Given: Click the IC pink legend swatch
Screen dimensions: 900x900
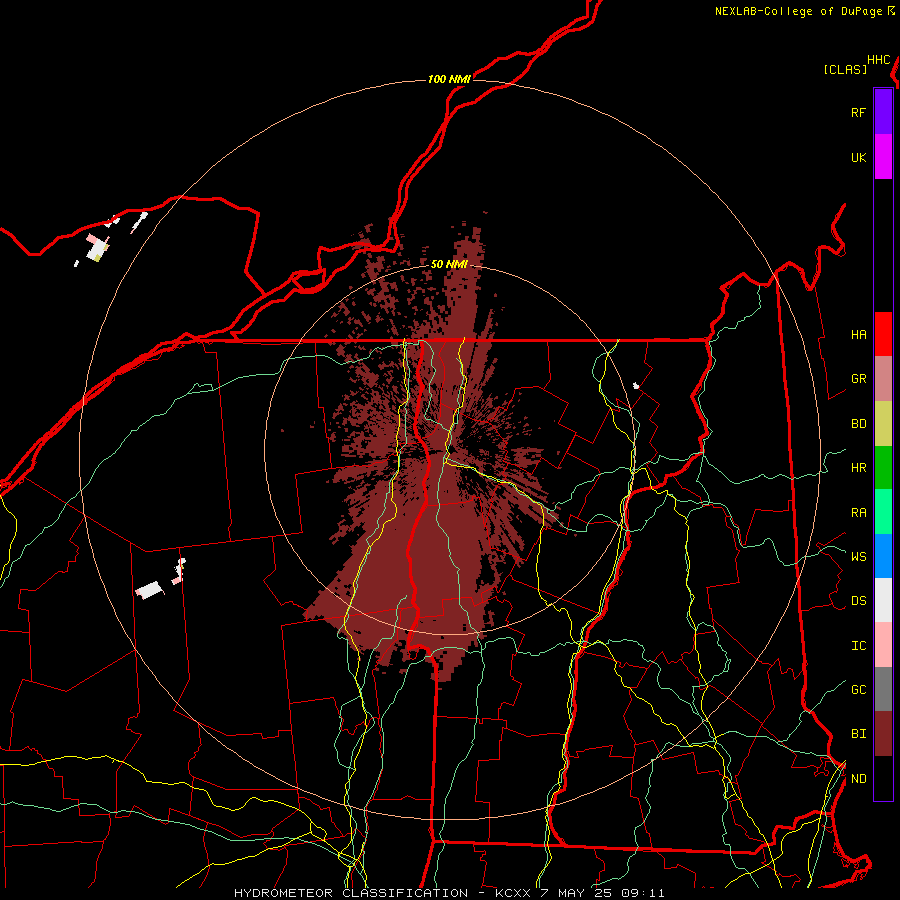Looking at the screenshot, I should tap(883, 645).
